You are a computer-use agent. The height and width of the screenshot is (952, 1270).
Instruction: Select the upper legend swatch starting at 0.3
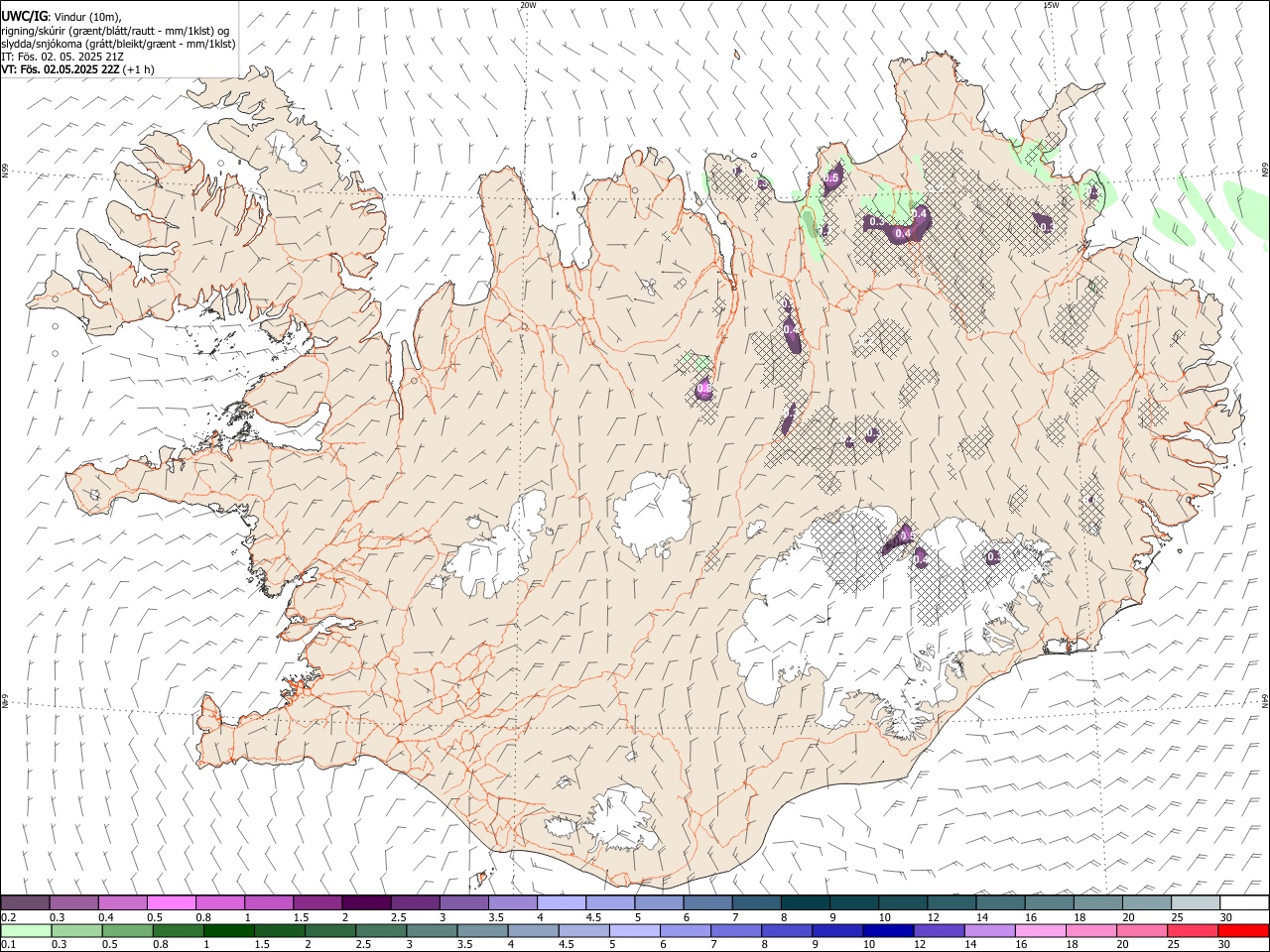click(x=74, y=902)
